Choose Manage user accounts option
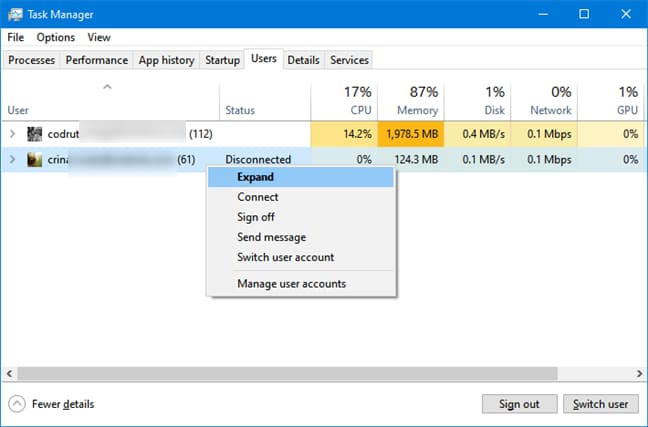This screenshot has width=648, height=427. pos(291,283)
